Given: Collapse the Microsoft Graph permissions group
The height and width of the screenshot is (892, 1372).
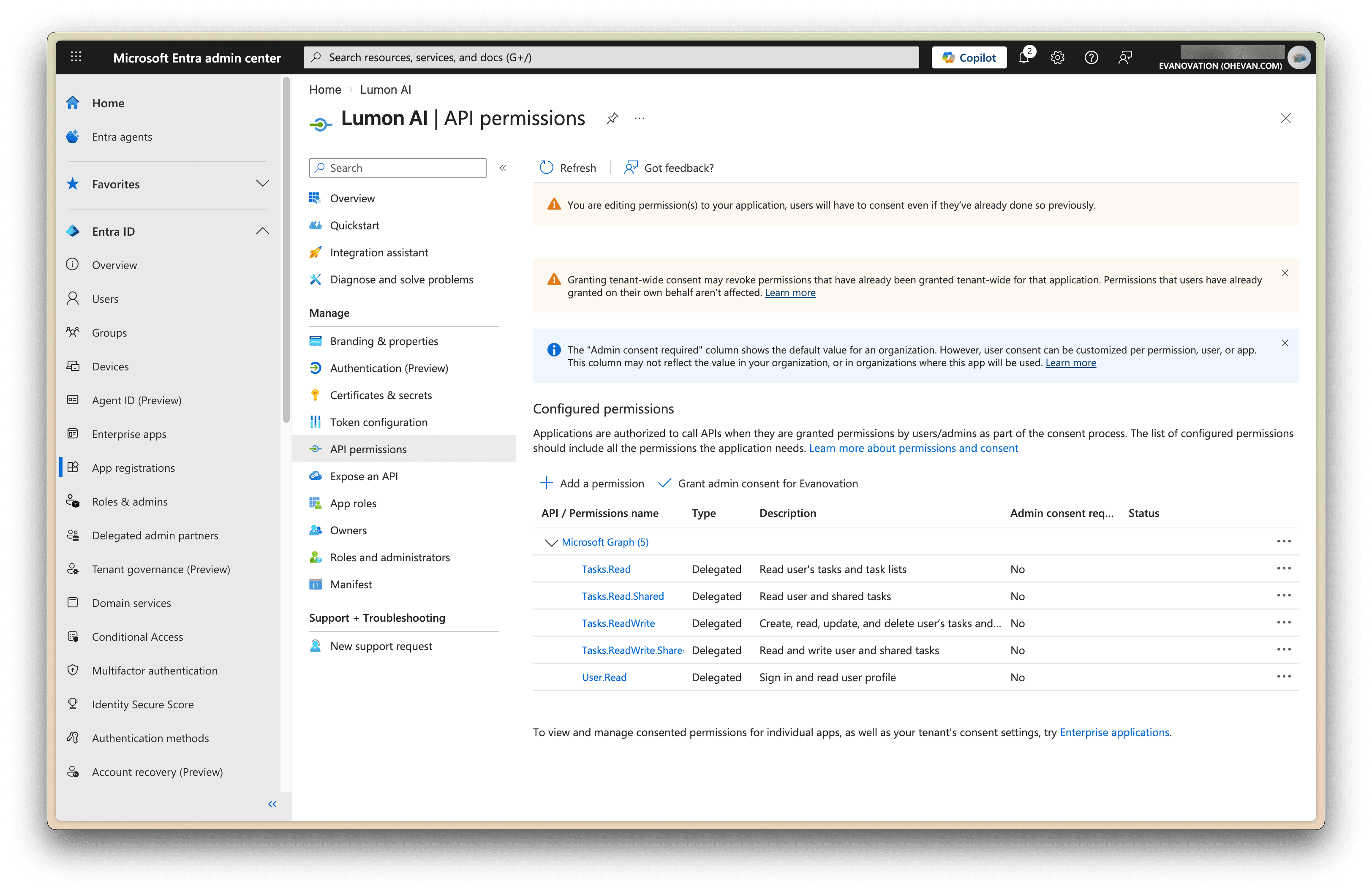Looking at the screenshot, I should (x=551, y=542).
